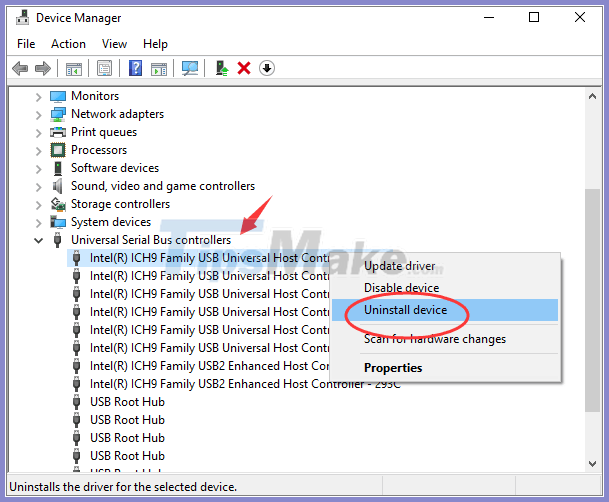Select Properties in the context menu
Viewport: 609px width, 502px height.
[393, 368]
